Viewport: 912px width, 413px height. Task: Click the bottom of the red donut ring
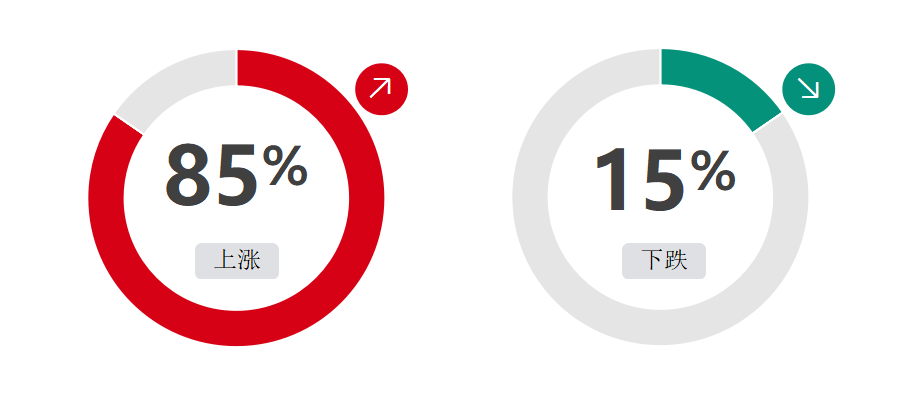[236, 328]
